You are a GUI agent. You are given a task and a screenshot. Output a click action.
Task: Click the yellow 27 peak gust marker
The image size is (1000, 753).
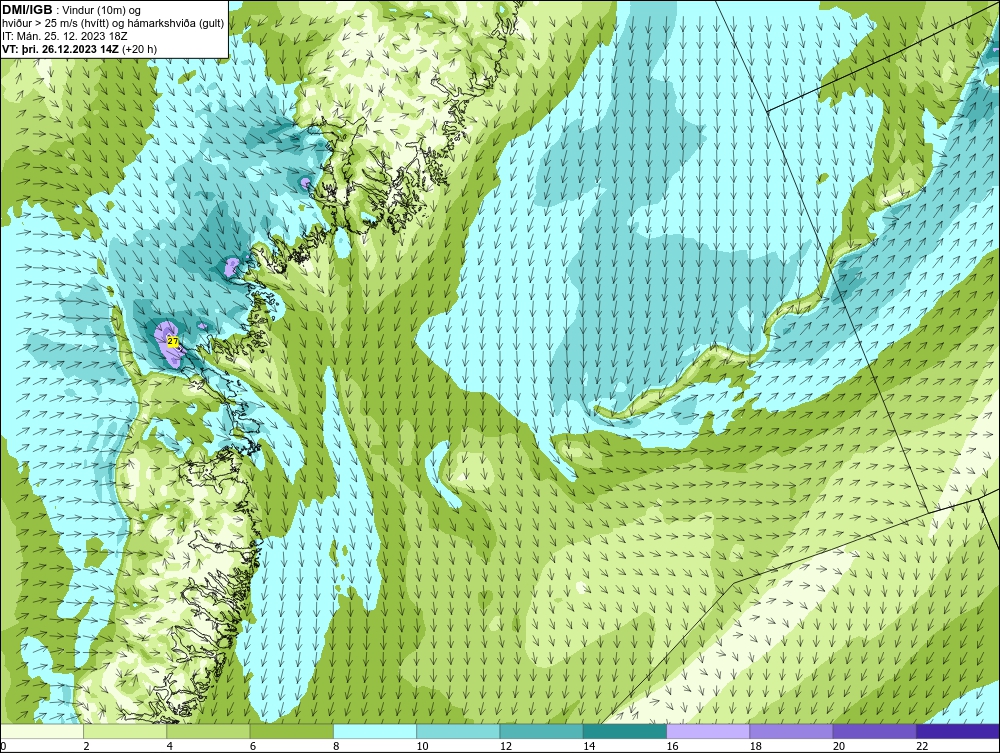click(x=173, y=341)
